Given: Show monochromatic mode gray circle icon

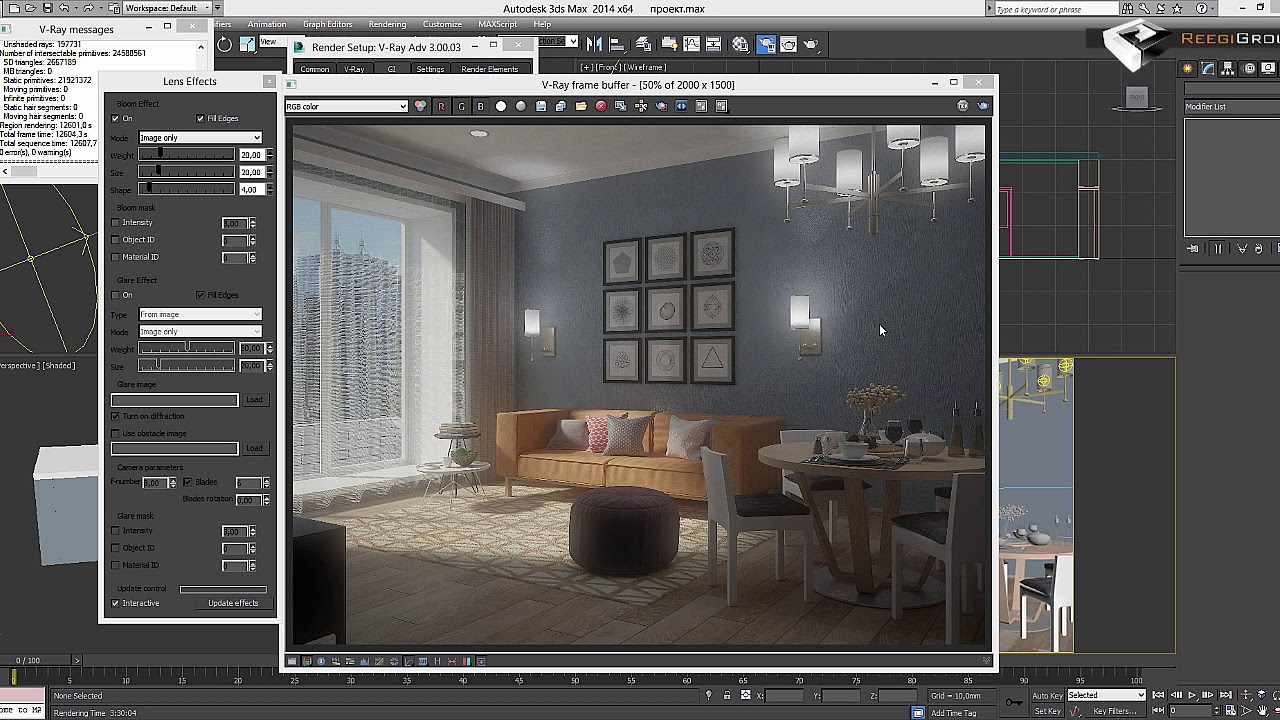Looking at the screenshot, I should pyautogui.click(x=521, y=106).
